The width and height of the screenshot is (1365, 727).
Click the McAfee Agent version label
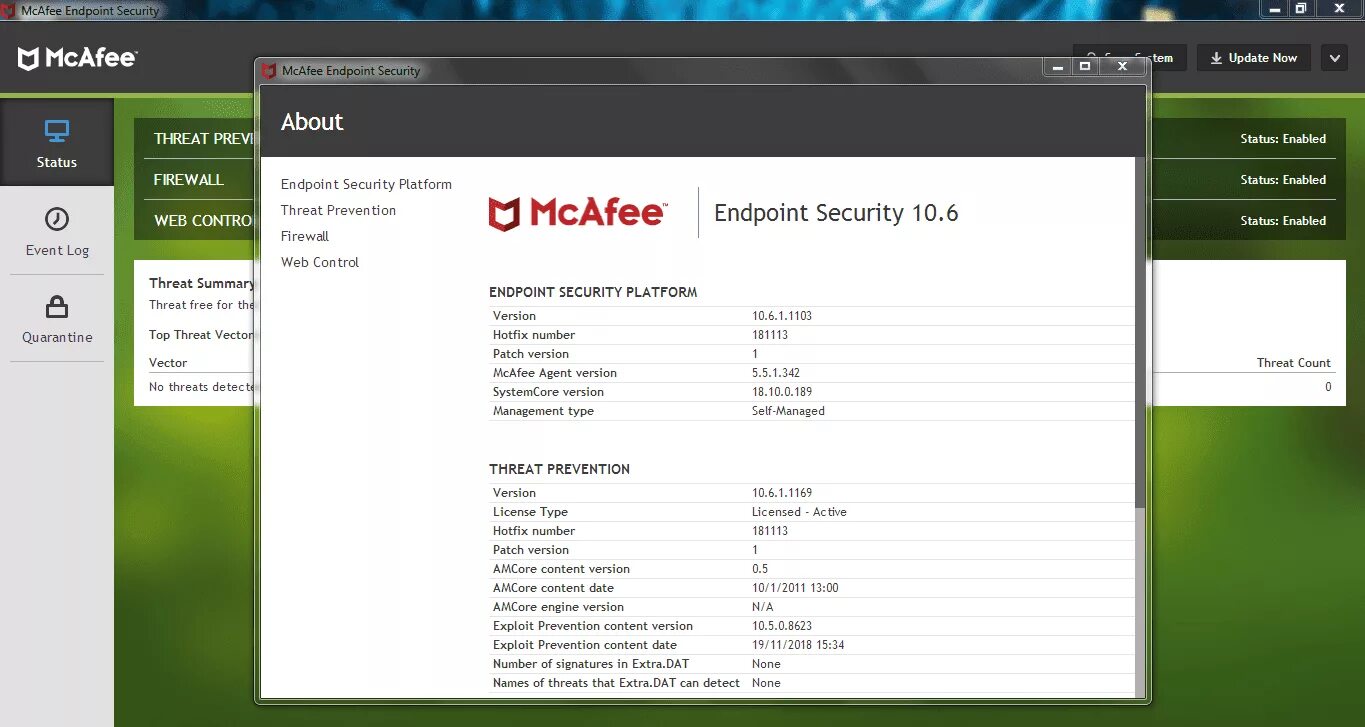555,373
